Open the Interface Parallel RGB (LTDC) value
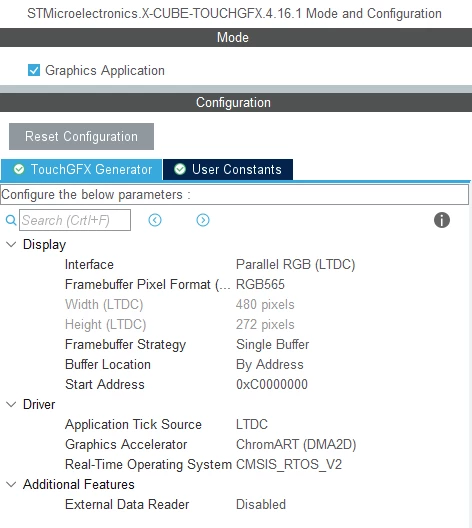 [x=296, y=265]
